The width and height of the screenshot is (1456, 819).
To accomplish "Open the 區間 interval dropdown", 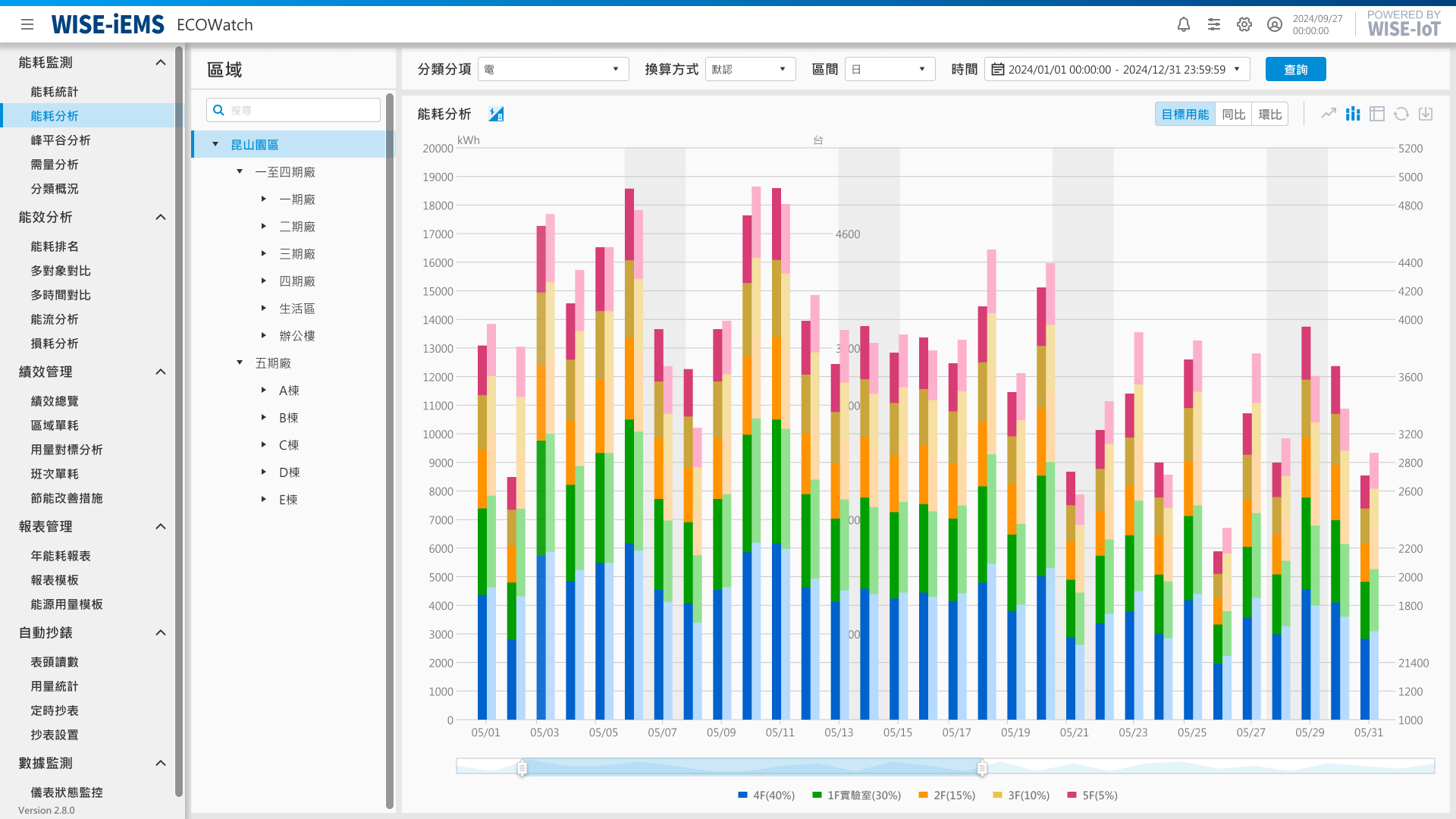I will tap(890, 69).
